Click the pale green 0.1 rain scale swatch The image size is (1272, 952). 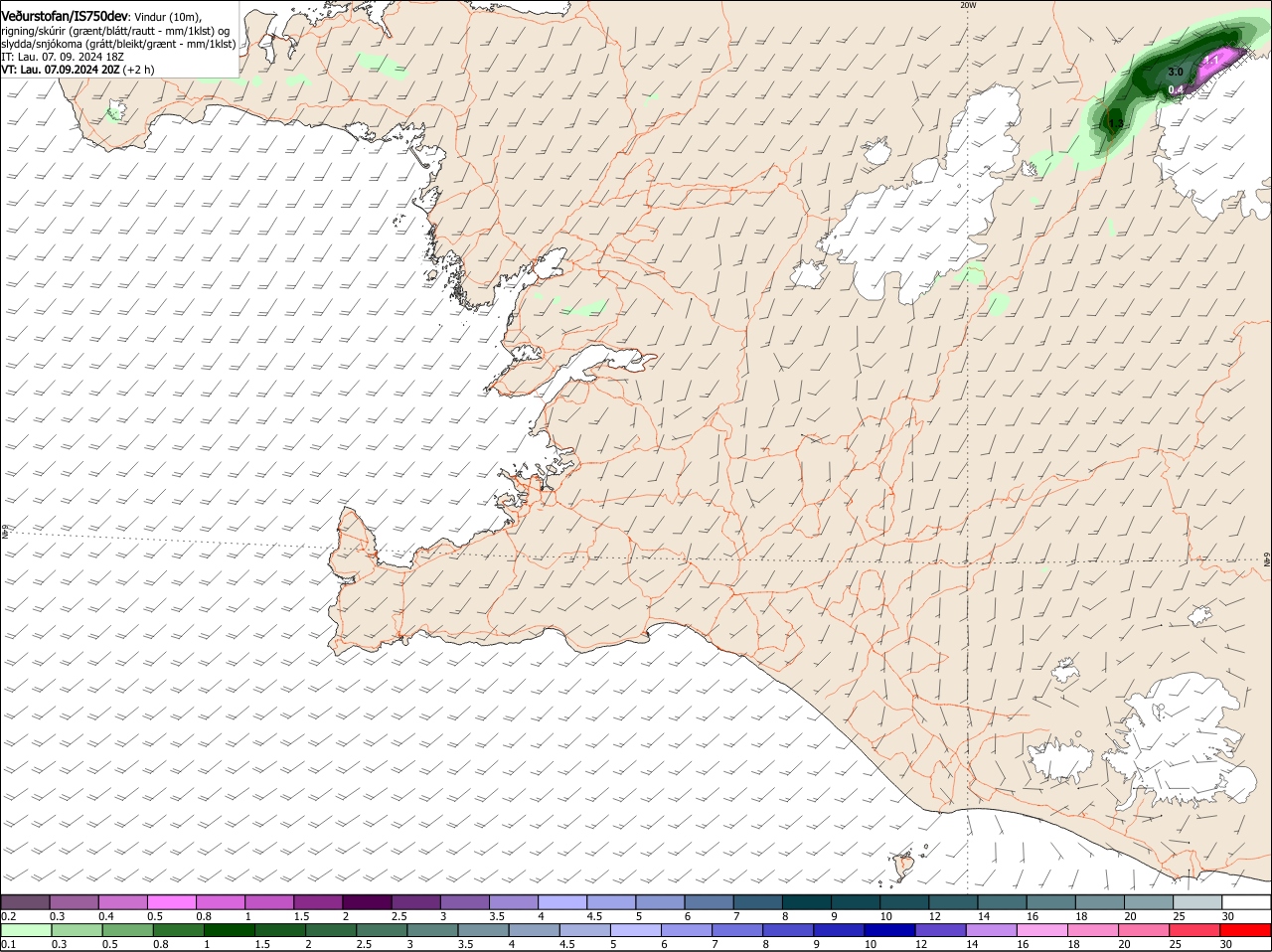tap(26, 930)
